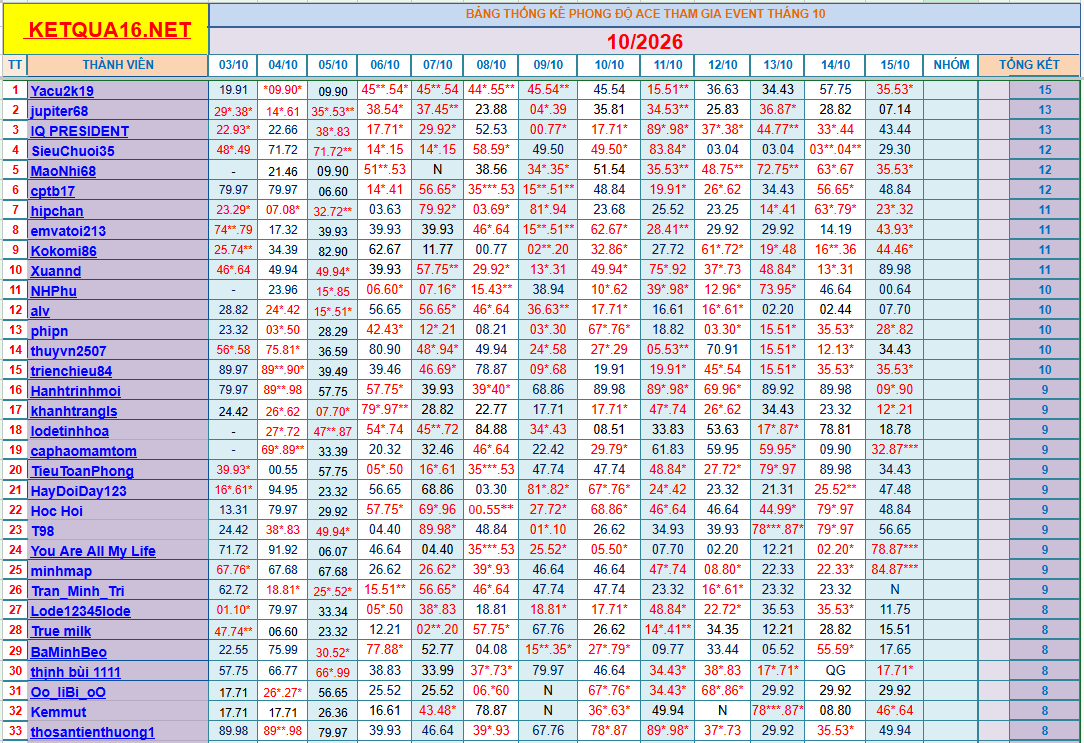Open the trienchieu84 member link
This screenshot has width=1084, height=743.
pos(71,371)
